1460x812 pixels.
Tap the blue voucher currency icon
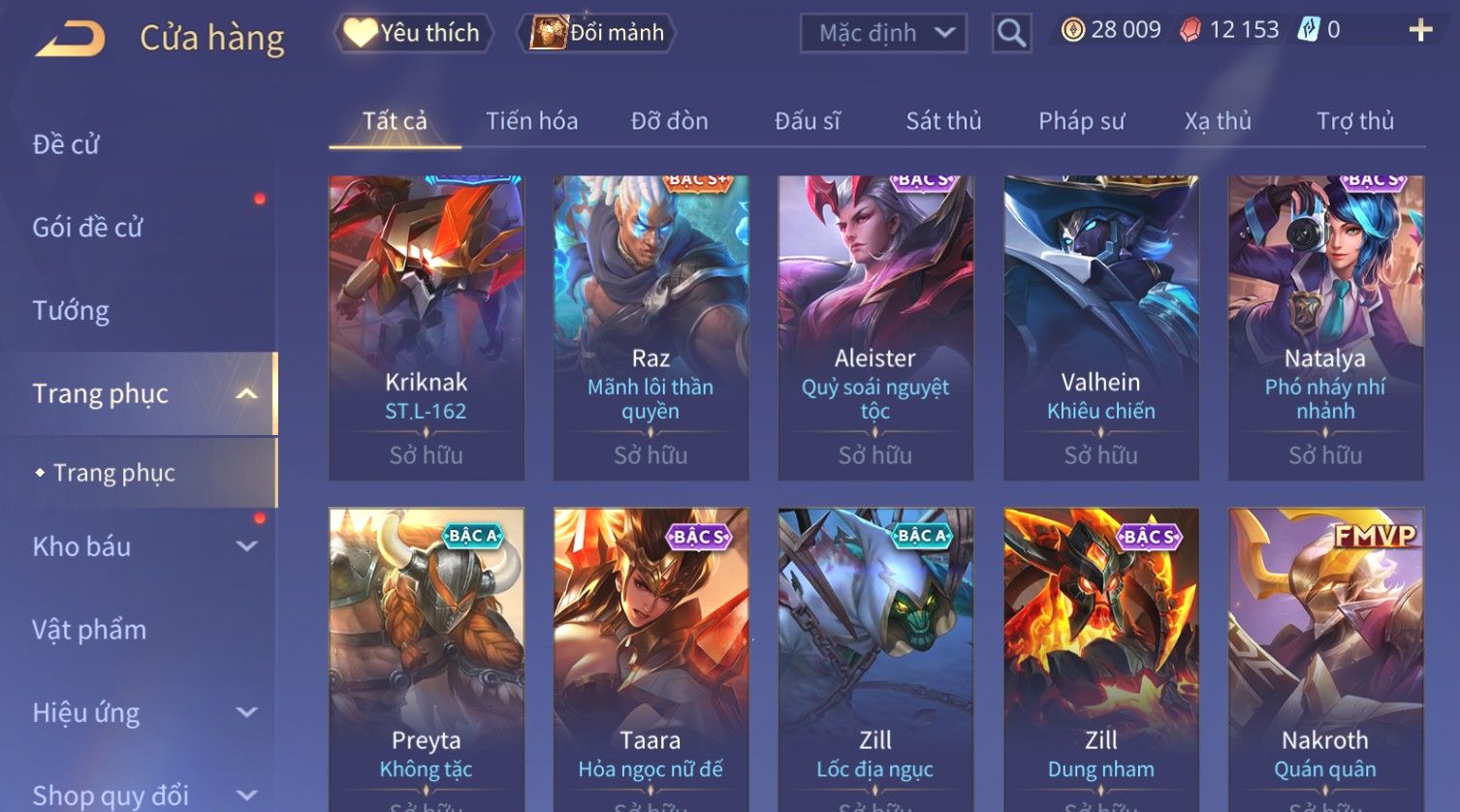1309,30
